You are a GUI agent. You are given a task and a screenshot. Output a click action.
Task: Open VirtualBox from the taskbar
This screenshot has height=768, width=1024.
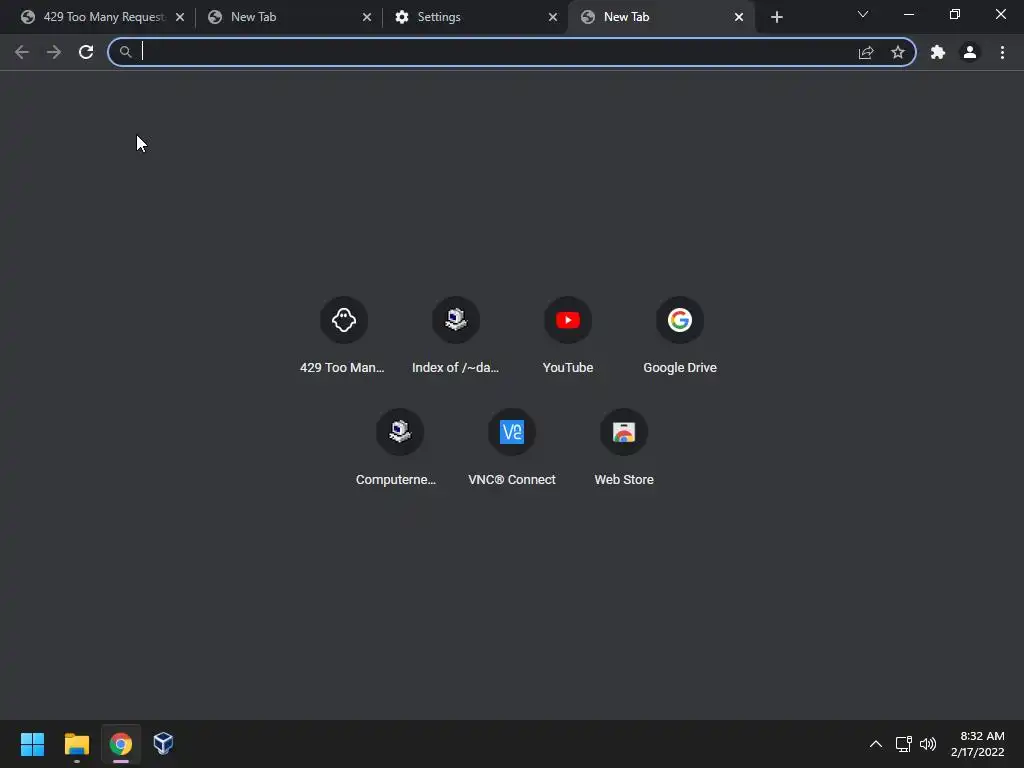[163, 744]
